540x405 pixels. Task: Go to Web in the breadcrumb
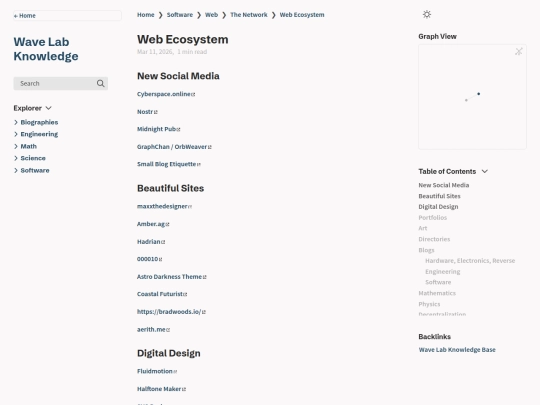pyautogui.click(x=211, y=15)
